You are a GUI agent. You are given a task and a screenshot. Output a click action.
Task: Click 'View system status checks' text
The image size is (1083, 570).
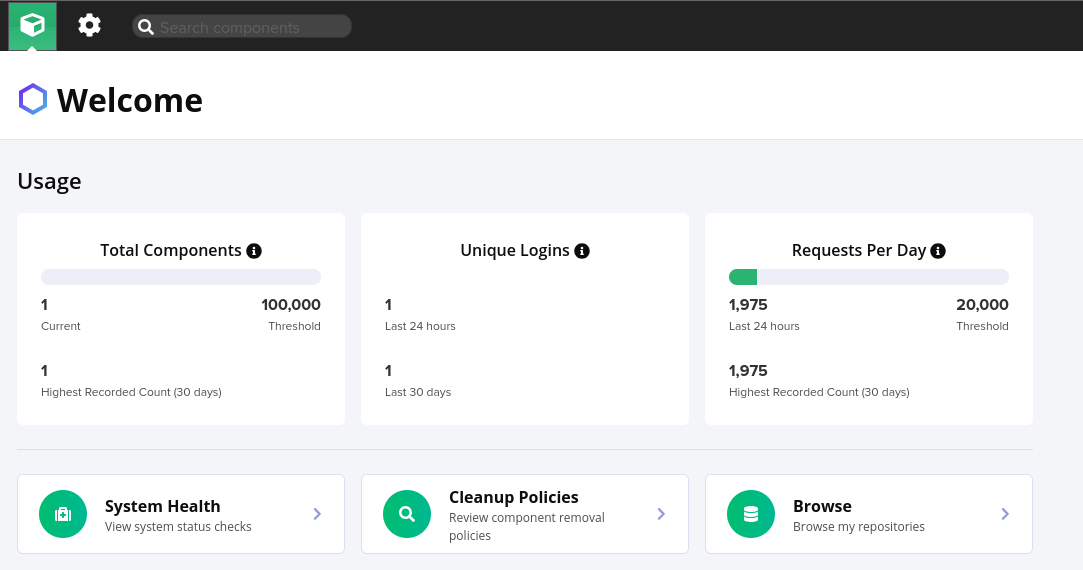[178, 526]
